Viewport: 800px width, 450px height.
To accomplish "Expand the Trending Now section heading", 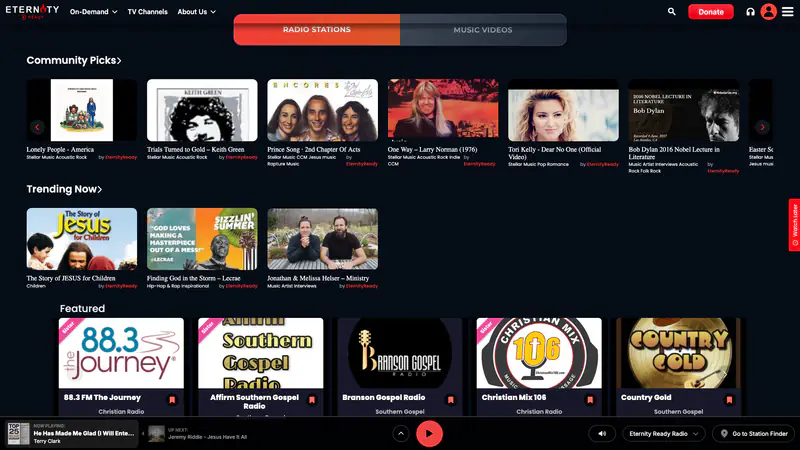I will [64, 189].
